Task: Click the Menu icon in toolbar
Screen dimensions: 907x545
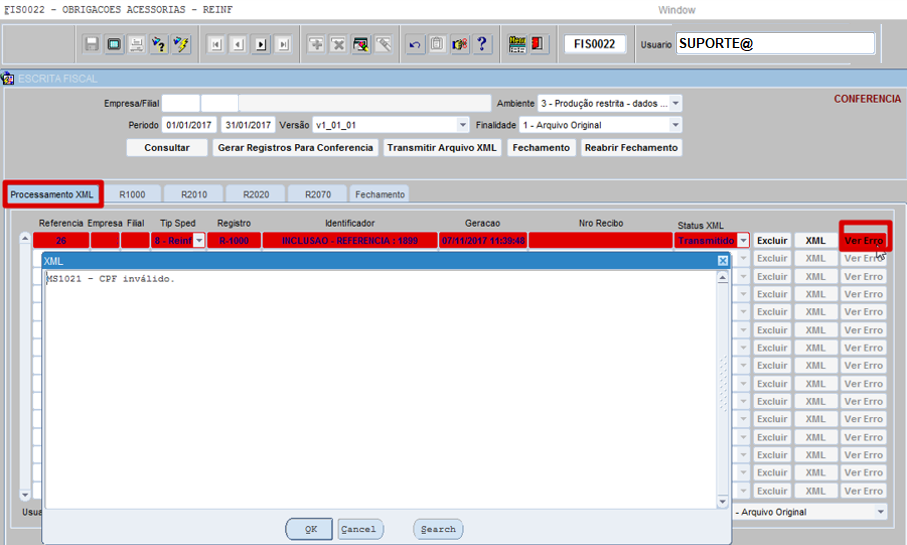Action: pyautogui.click(x=517, y=44)
